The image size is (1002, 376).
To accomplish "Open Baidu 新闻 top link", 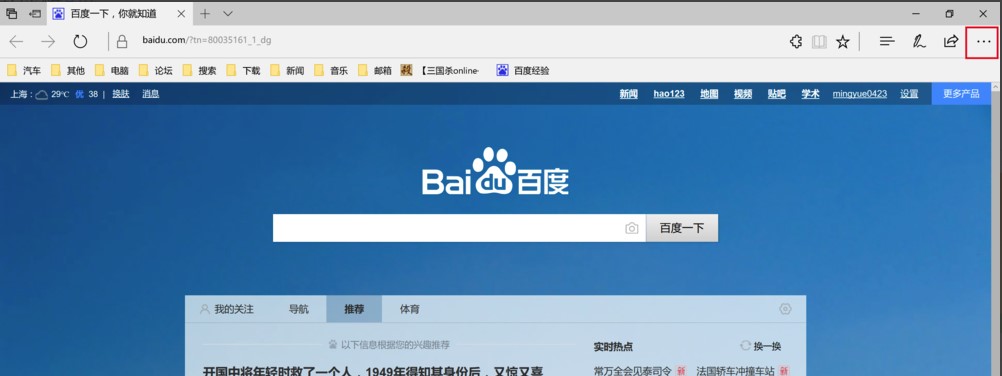I will [628, 94].
